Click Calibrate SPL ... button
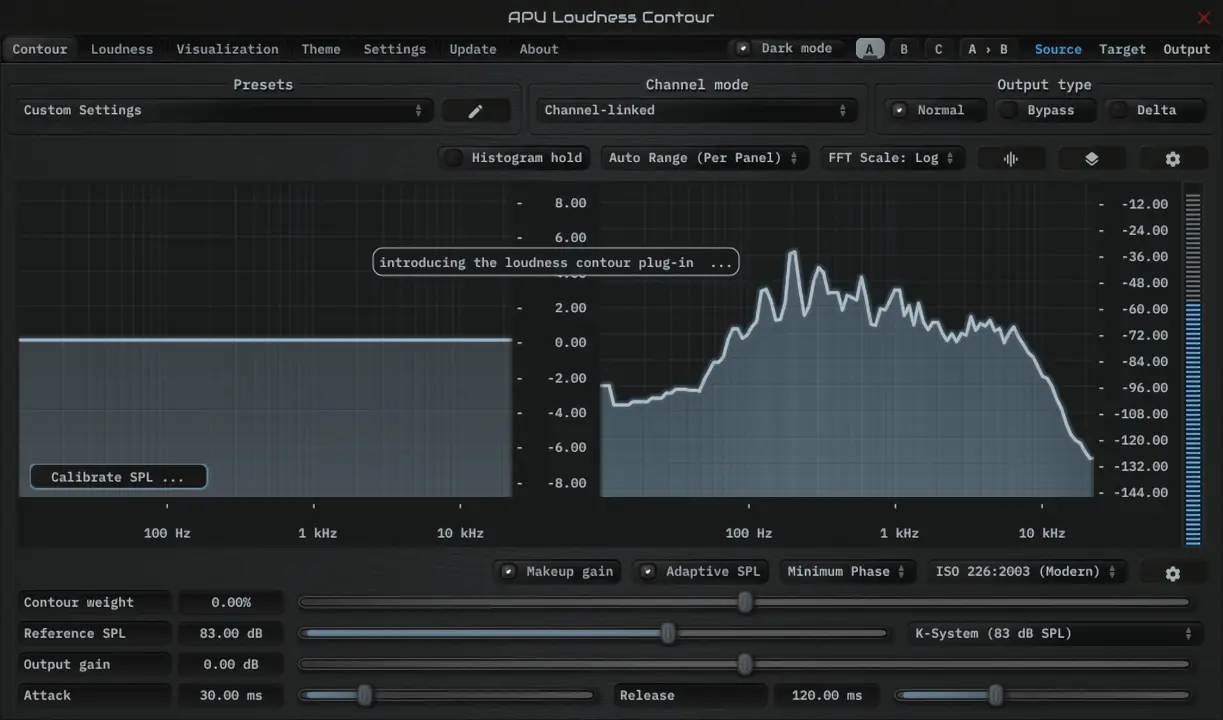Image resolution: width=1223 pixels, height=720 pixels. pyautogui.click(x=118, y=477)
